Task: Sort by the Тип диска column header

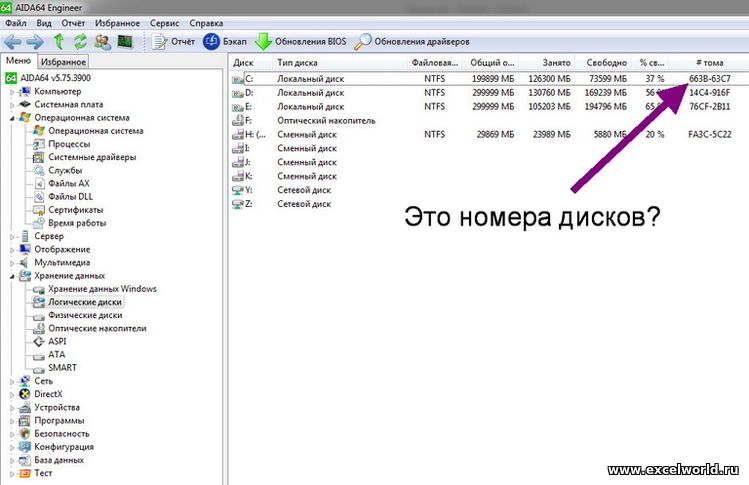Action: pyautogui.click(x=297, y=63)
